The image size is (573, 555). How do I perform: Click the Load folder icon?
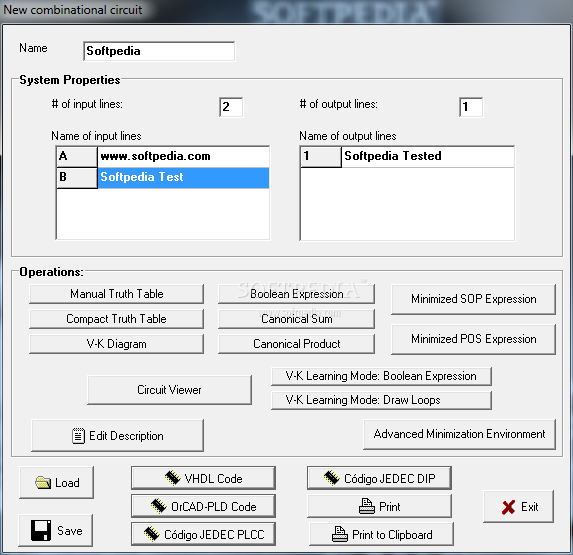pyautogui.click(x=43, y=483)
